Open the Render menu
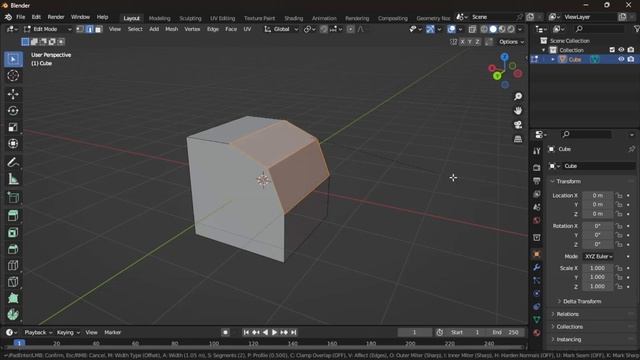 coord(56,17)
